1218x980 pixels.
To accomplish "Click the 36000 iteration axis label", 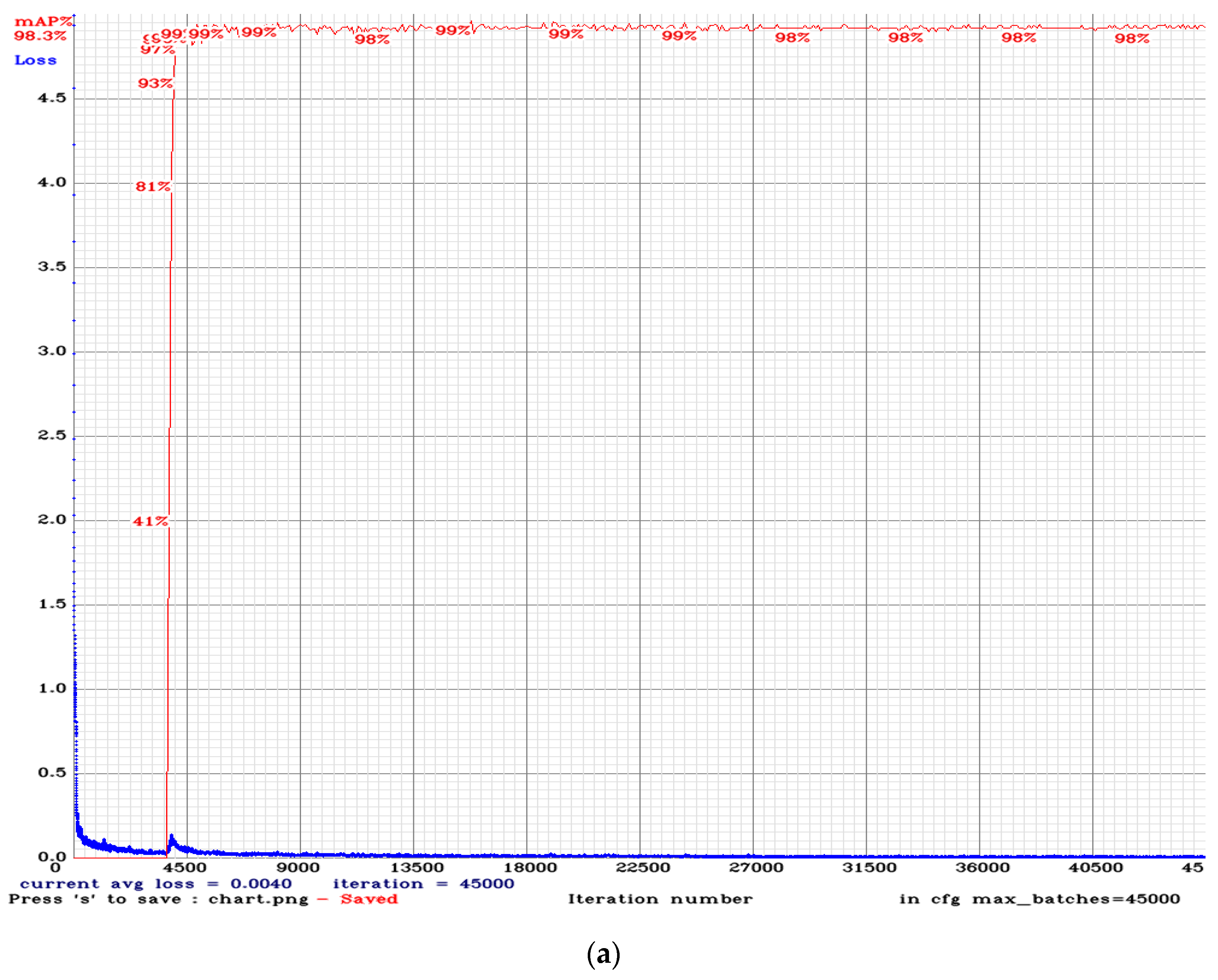I will coord(982,868).
